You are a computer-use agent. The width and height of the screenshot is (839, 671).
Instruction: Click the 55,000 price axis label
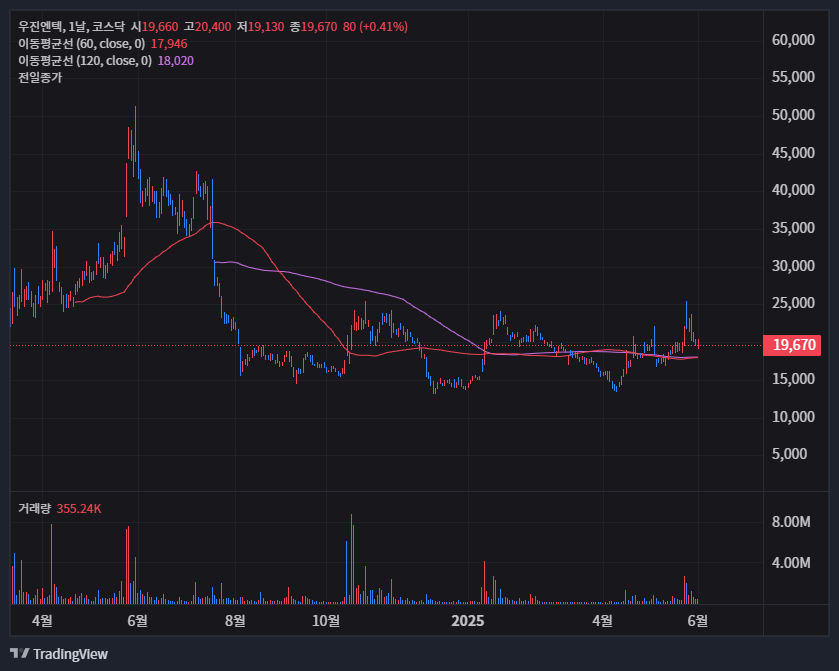click(x=793, y=77)
